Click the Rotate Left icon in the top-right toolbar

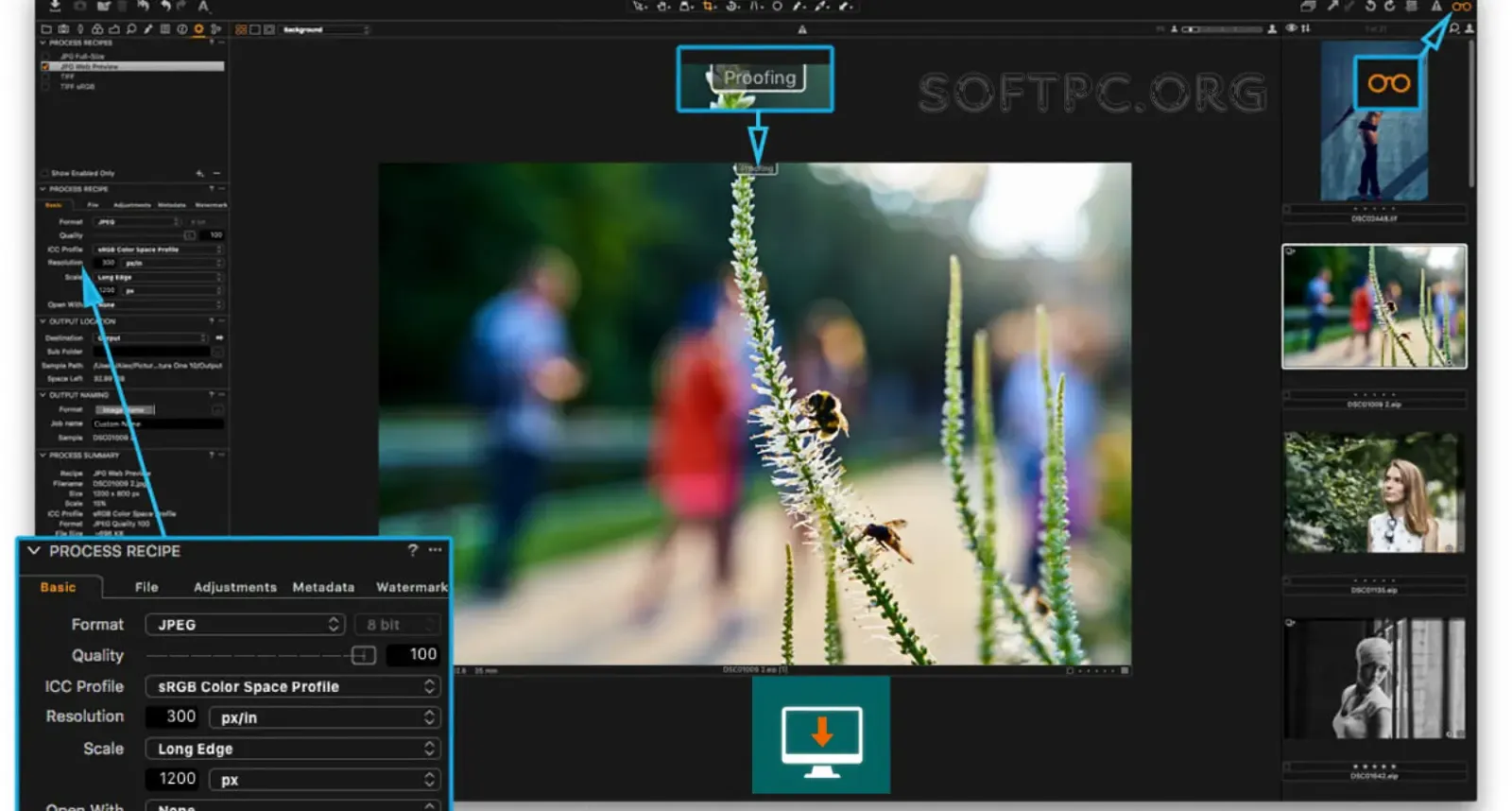tap(1370, 6)
